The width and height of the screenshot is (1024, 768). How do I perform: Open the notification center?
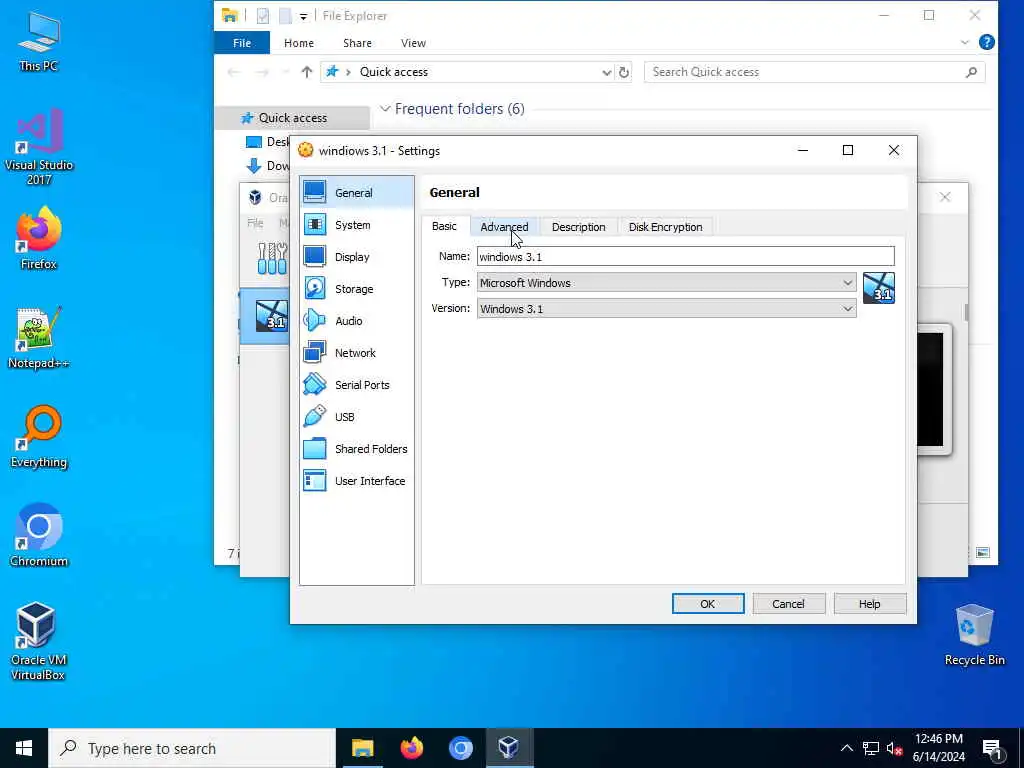(992, 748)
